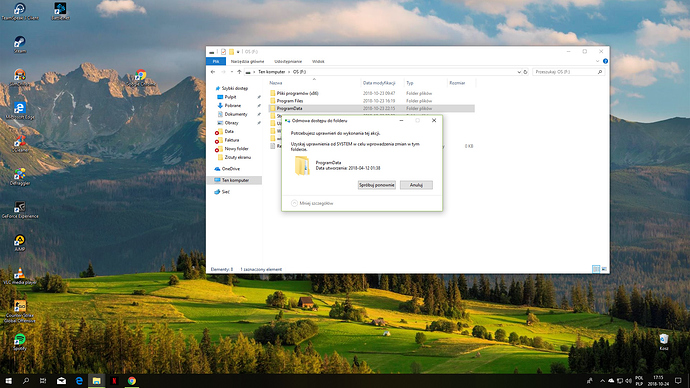The width and height of the screenshot is (690, 388).
Task: Select Ten komputer in navigation pane
Action: (x=235, y=180)
